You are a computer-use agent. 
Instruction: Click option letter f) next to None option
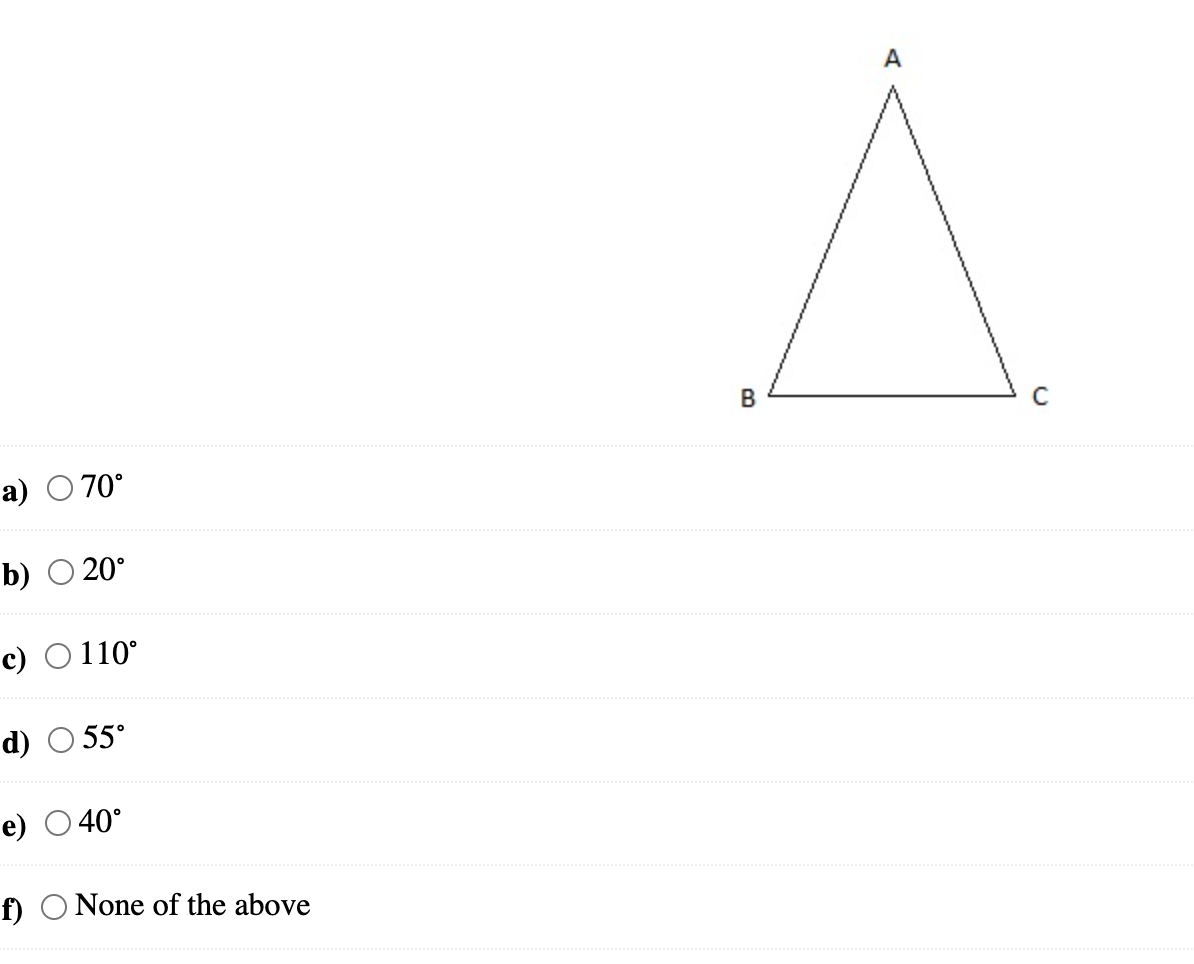pyautogui.click(x=14, y=905)
